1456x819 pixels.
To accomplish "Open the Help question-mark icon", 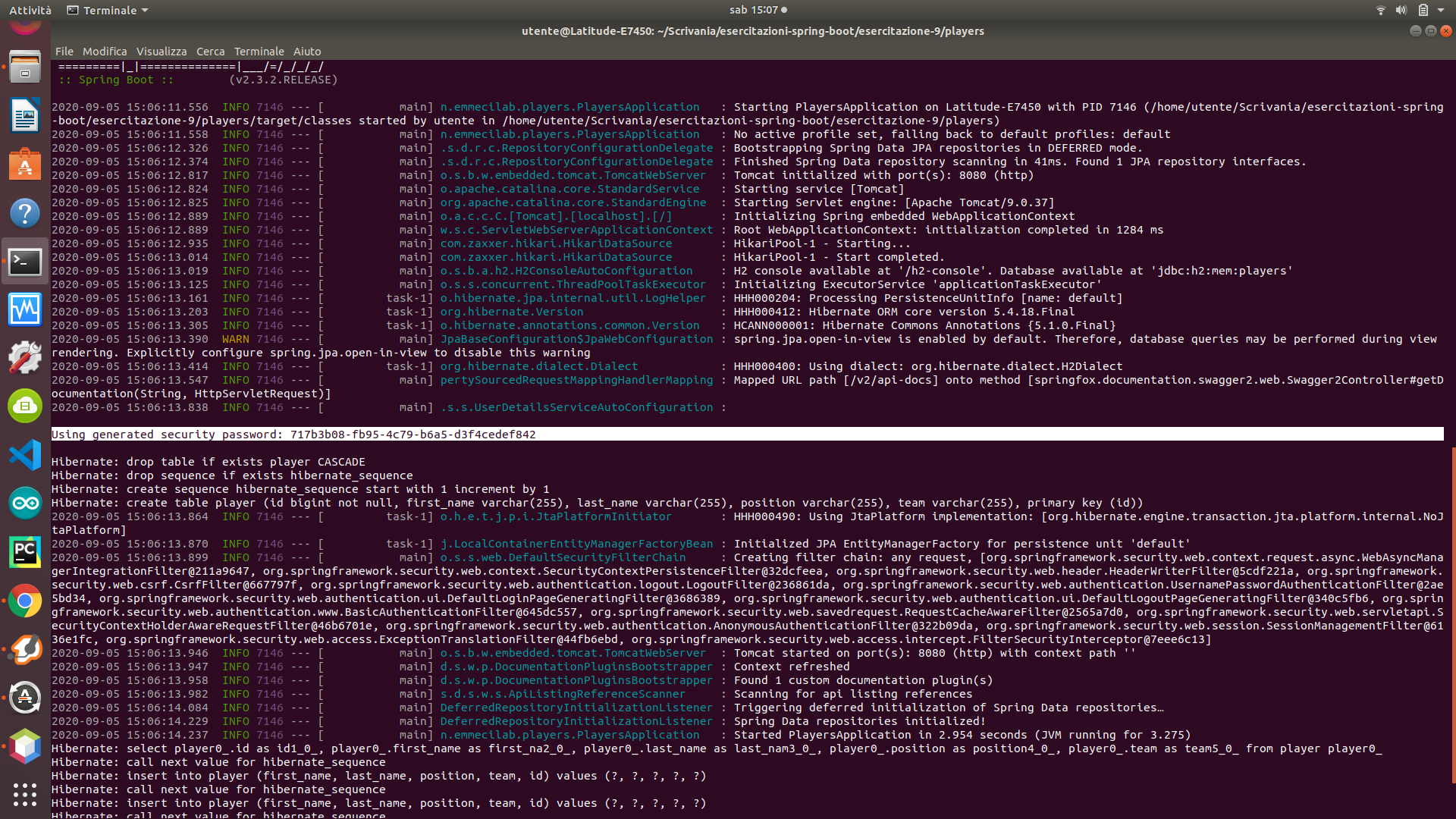I will (25, 213).
